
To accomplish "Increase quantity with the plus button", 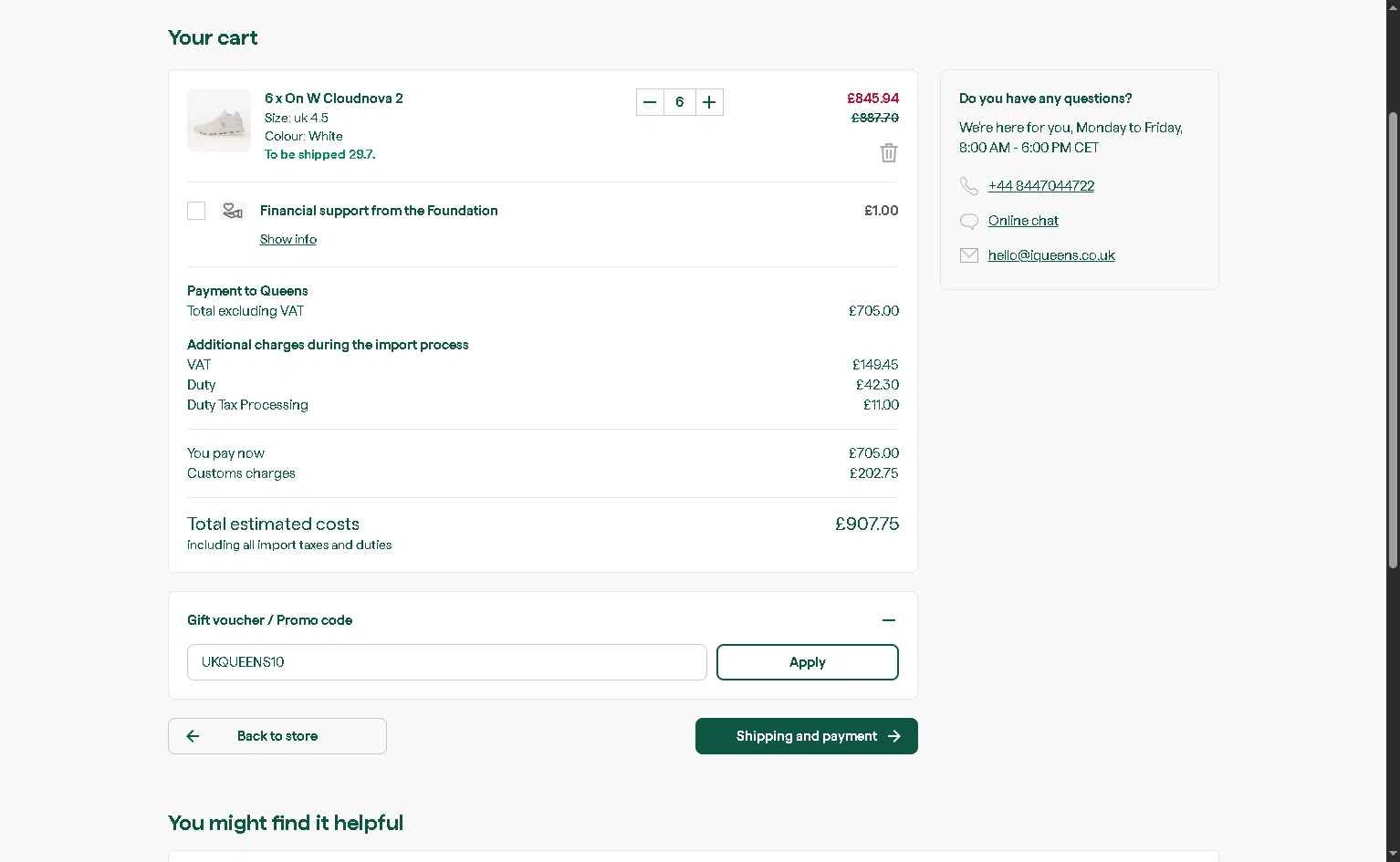I will [709, 102].
